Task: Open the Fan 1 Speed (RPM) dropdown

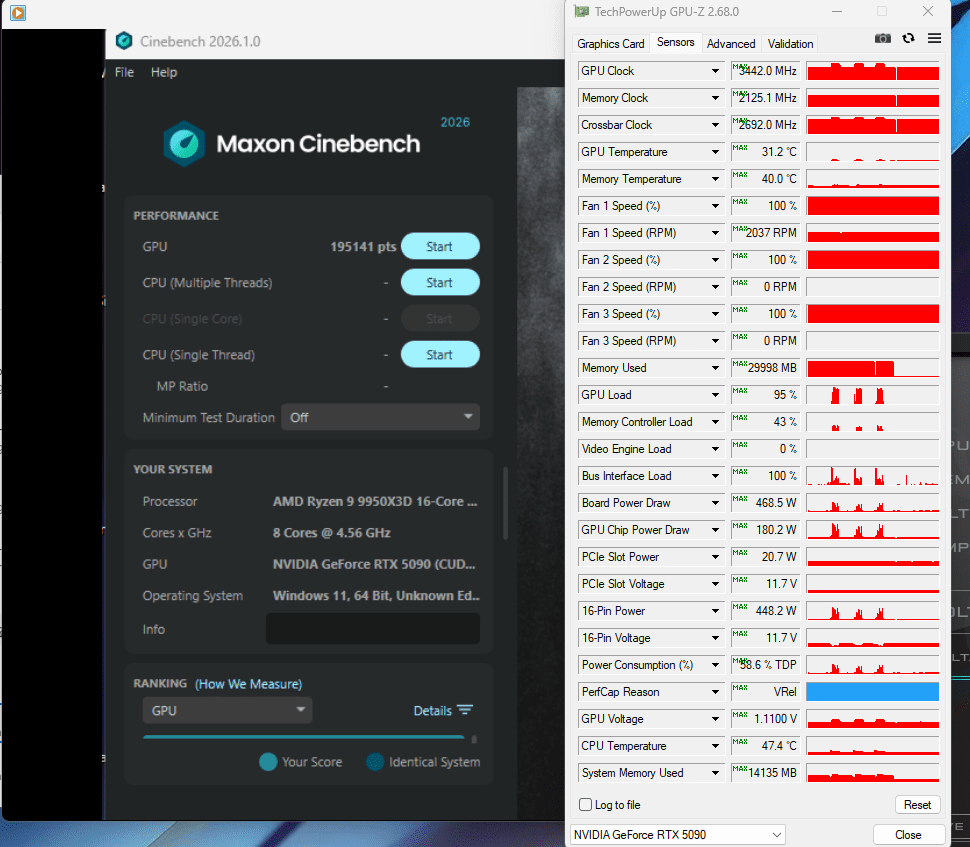Action: (715, 233)
